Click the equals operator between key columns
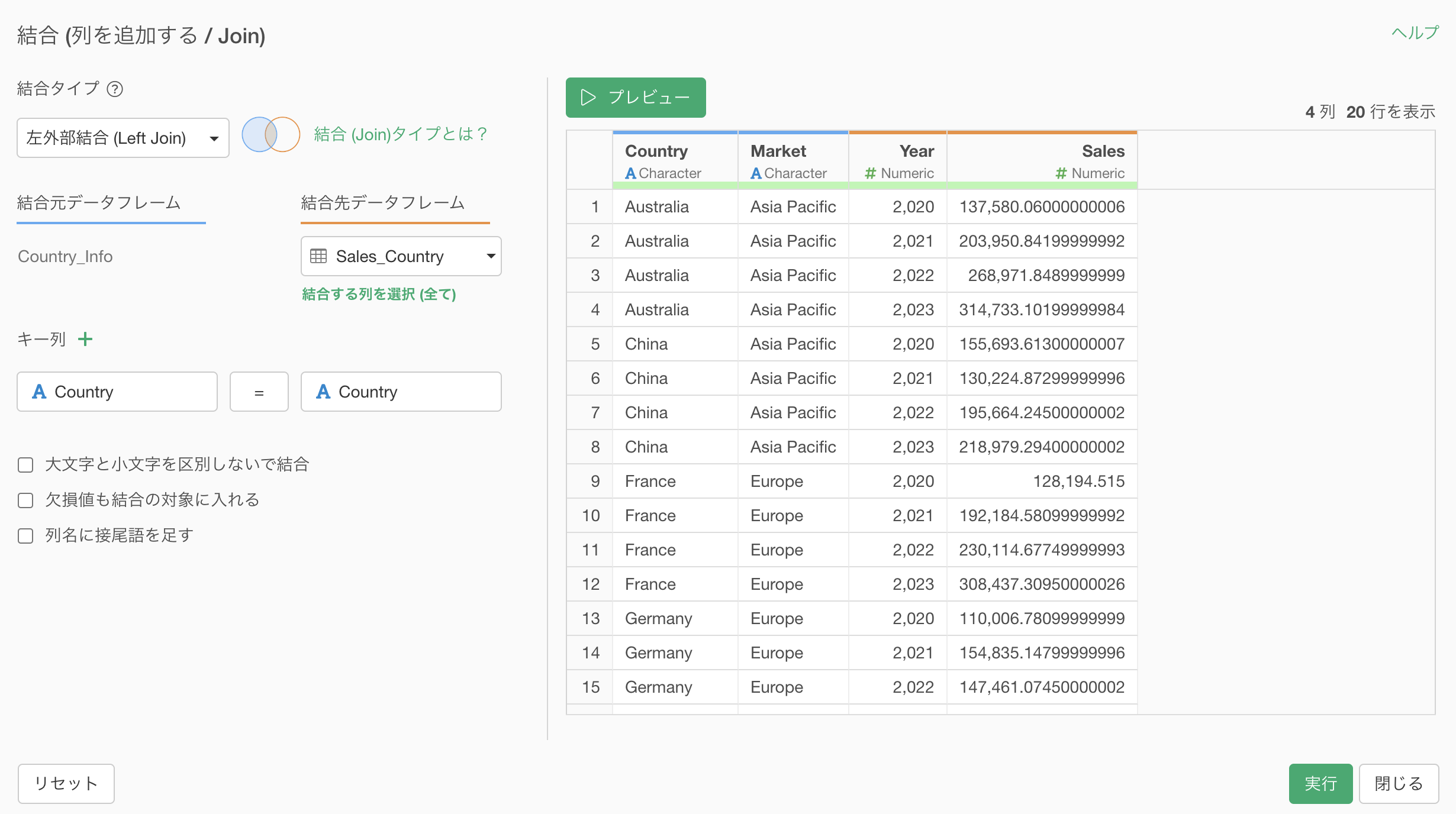 pyautogui.click(x=259, y=392)
